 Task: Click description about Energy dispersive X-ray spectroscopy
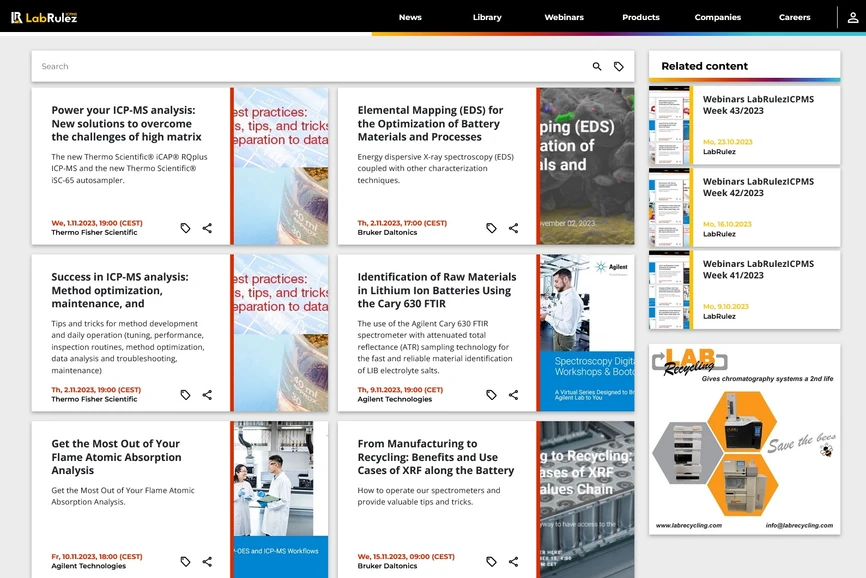(435, 168)
